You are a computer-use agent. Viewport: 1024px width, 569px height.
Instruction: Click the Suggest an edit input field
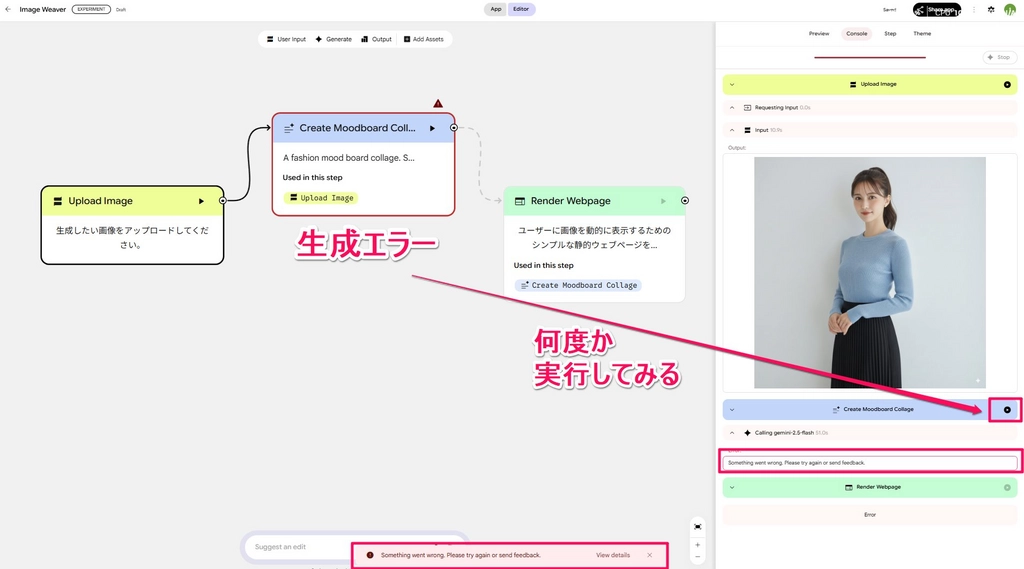(x=300, y=547)
